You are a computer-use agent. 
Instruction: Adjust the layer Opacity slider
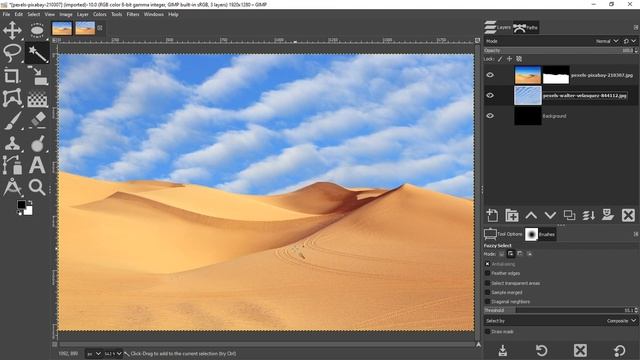point(560,51)
